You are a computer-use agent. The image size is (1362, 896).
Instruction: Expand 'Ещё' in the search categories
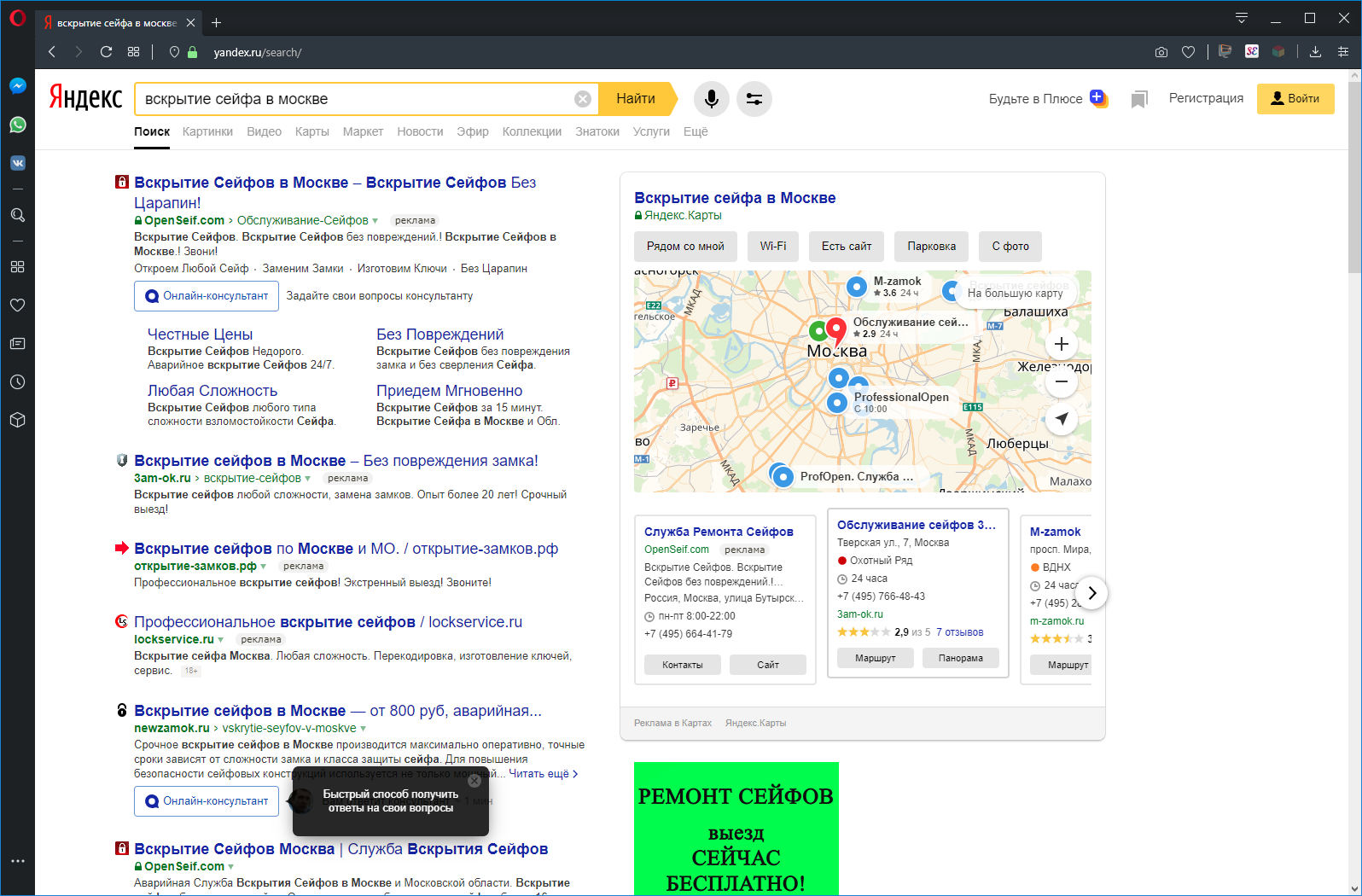pos(696,131)
